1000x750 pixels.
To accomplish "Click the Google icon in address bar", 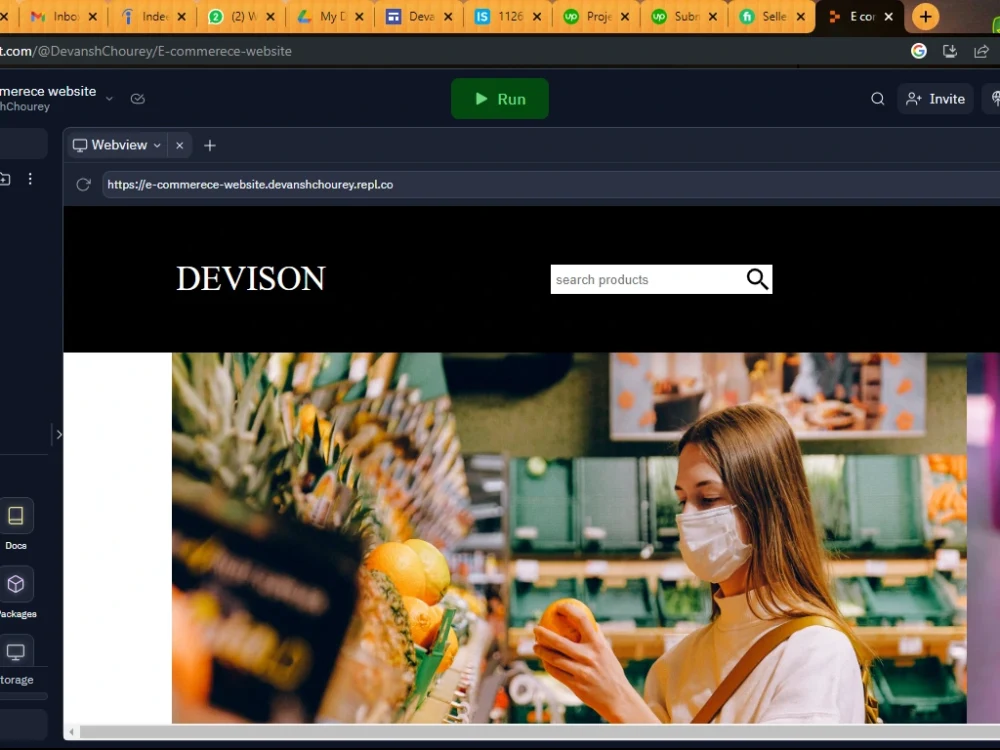I will (x=918, y=51).
